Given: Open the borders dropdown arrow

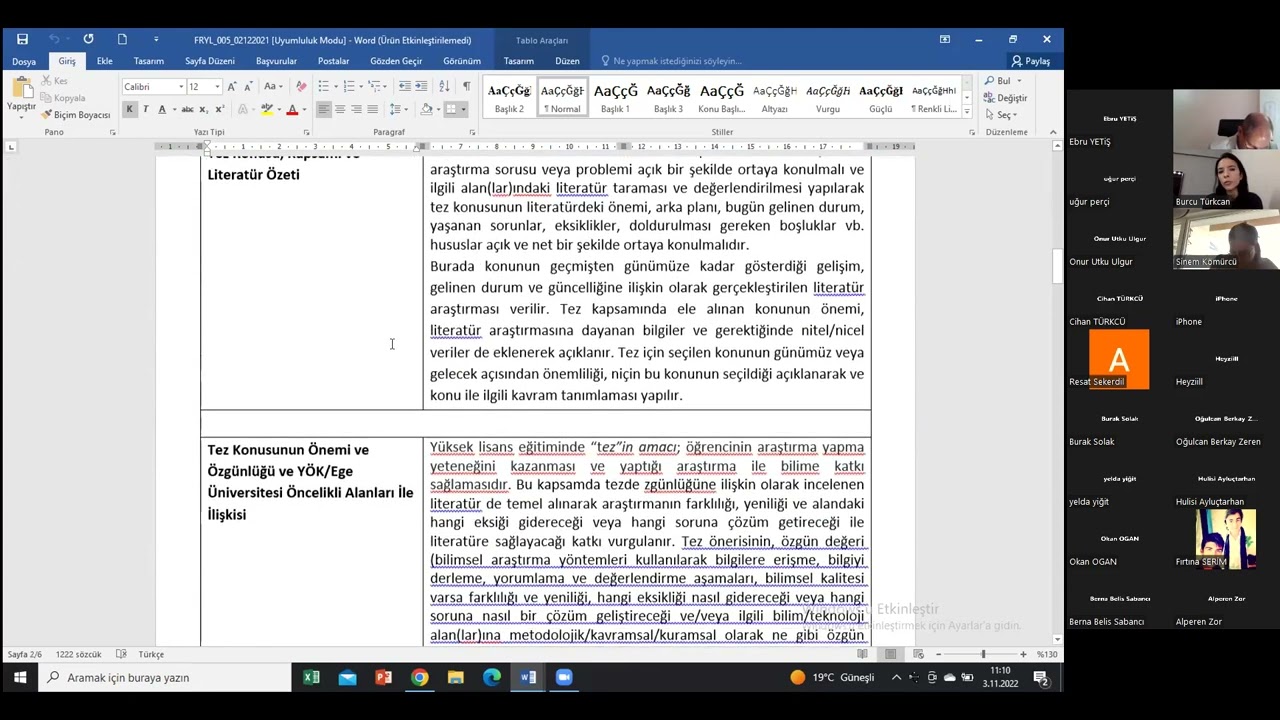Looking at the screenshot, I should [463, 109].
